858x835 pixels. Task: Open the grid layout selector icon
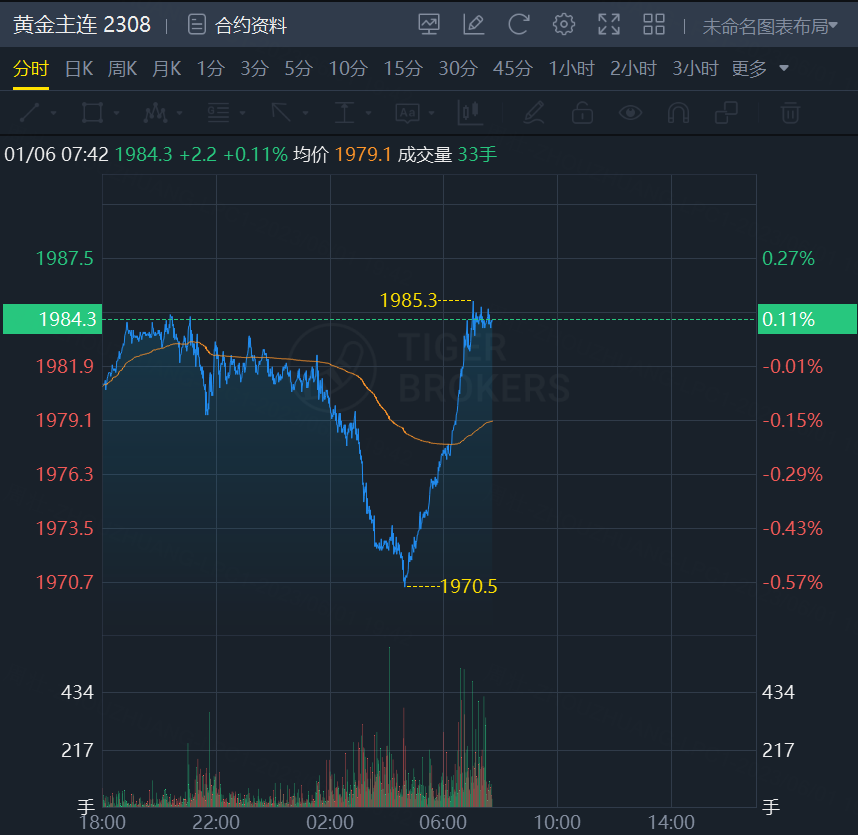654,25
